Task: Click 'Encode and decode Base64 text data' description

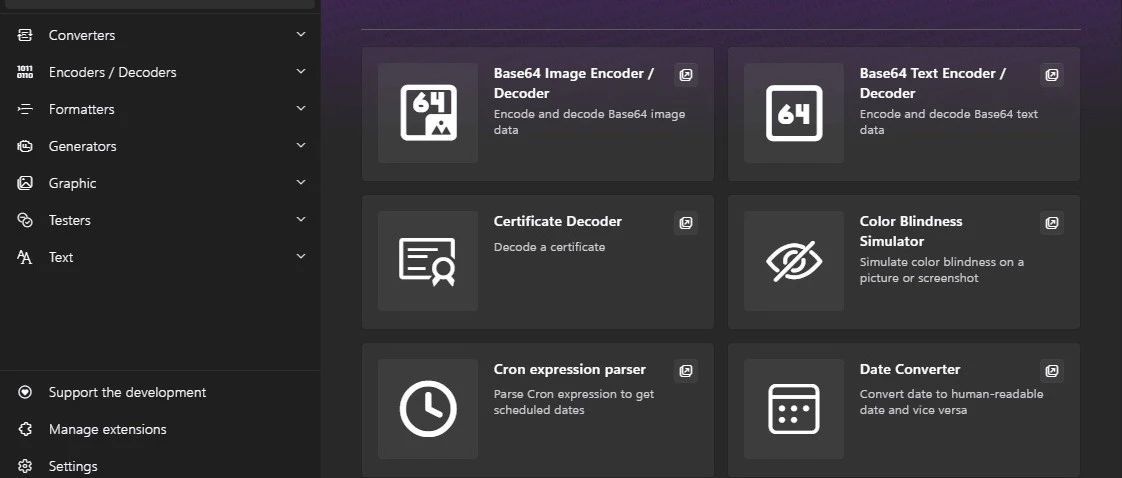Action: coord(949,122)
